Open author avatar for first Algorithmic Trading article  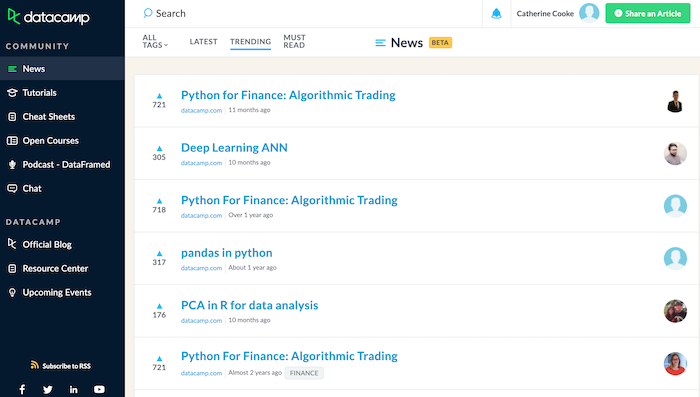click(x=675, y=101)
